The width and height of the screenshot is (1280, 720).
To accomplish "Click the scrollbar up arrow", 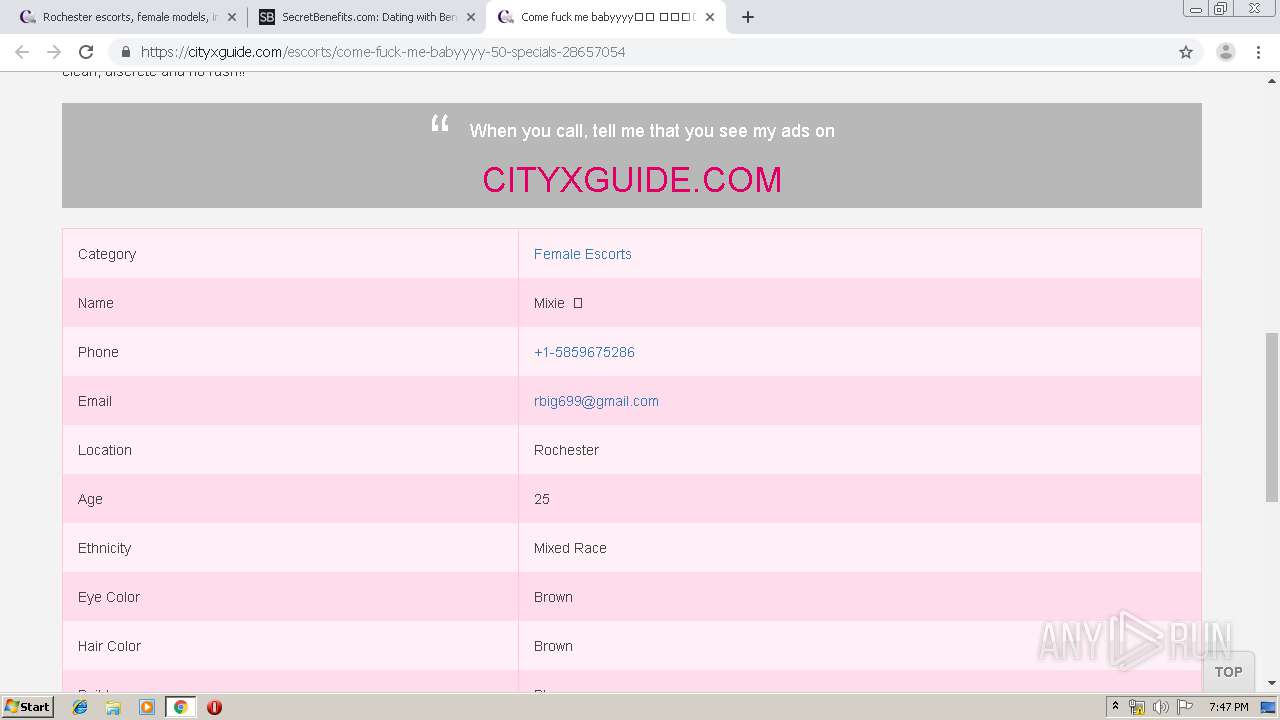I will 1272,80.
